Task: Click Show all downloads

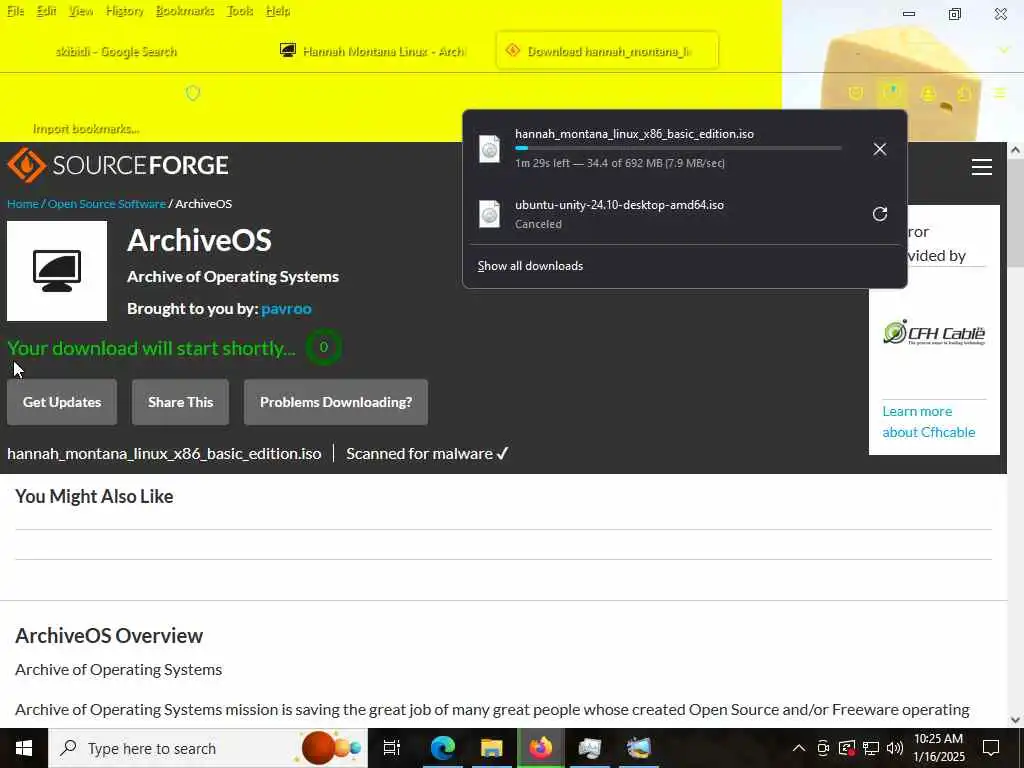Action: pyautogui.click(x=530, y=266)
